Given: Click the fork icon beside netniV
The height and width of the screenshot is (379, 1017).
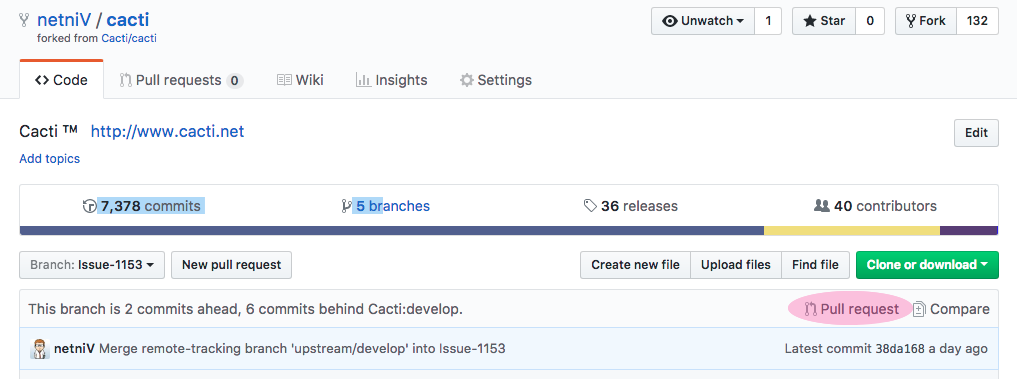Looking at the screenshot, I should click(x=25, y=20).
